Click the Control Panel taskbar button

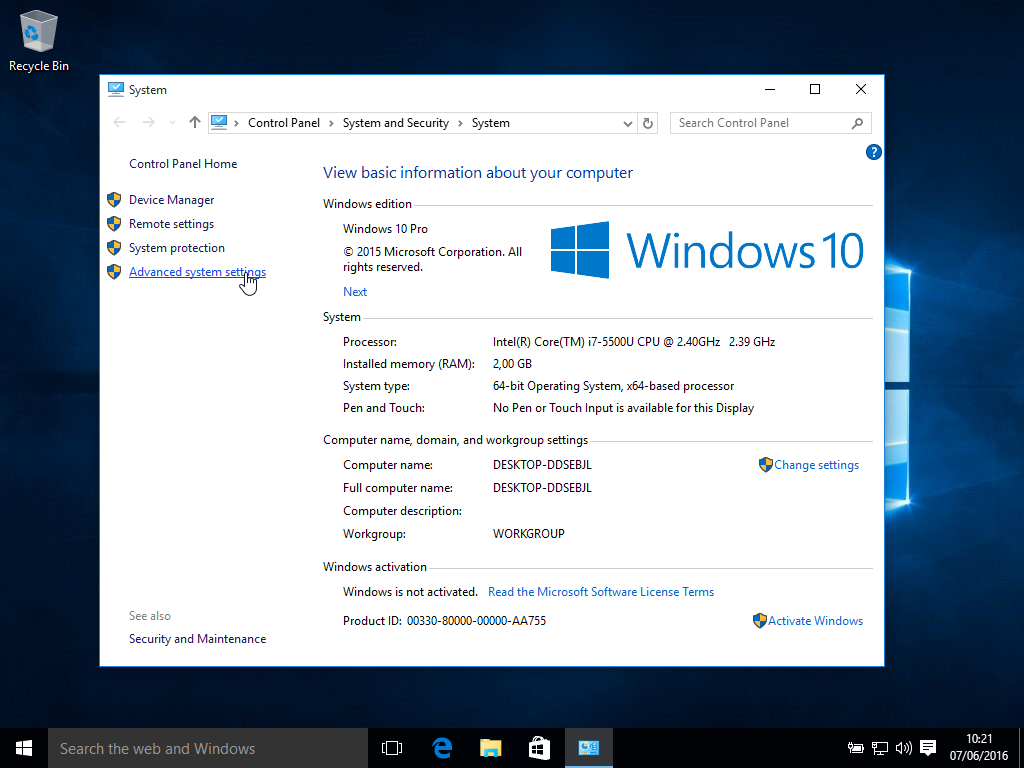coord(588,748)
